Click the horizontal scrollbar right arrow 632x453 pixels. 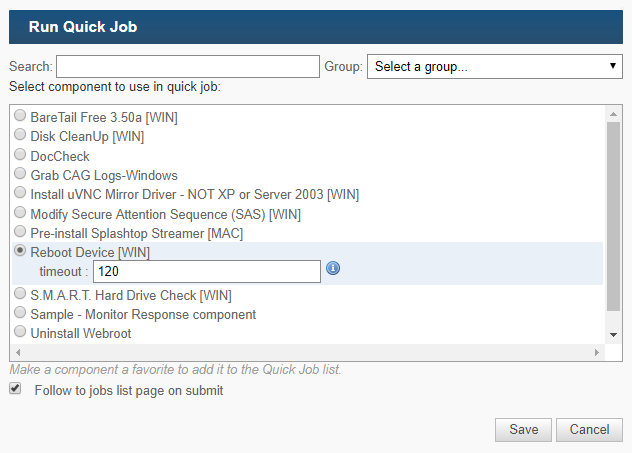(x=597, y=352)
